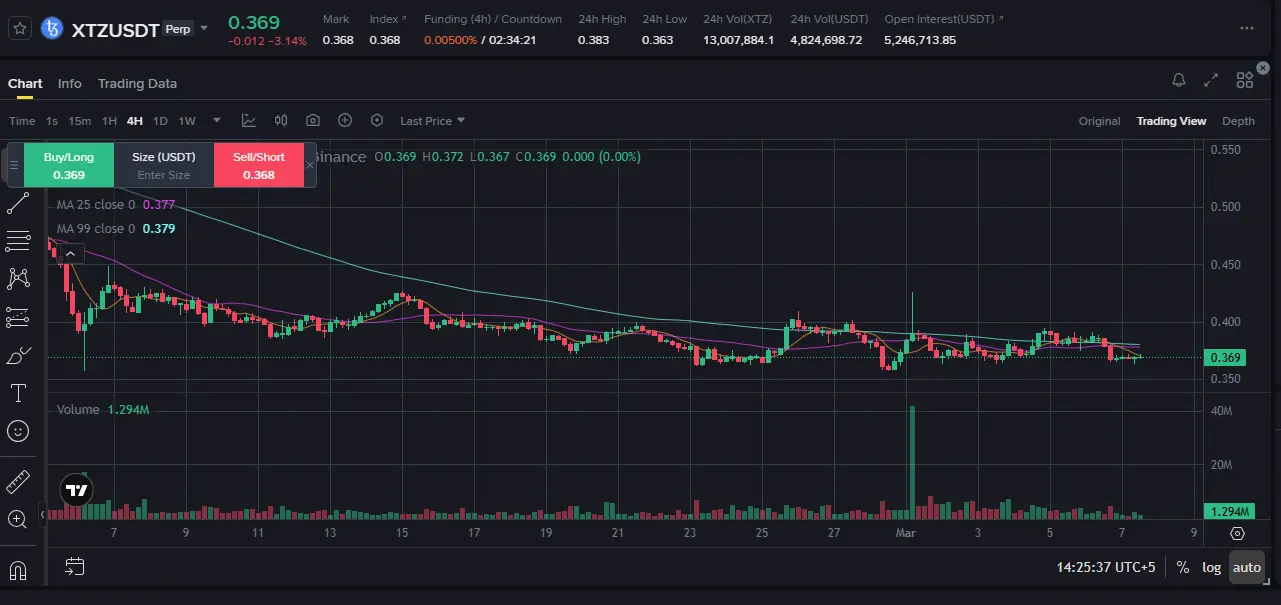Viewport: 1281px width, 605px height.
Task: Open the indicators line-chart icon
Action: click(249, 120)
